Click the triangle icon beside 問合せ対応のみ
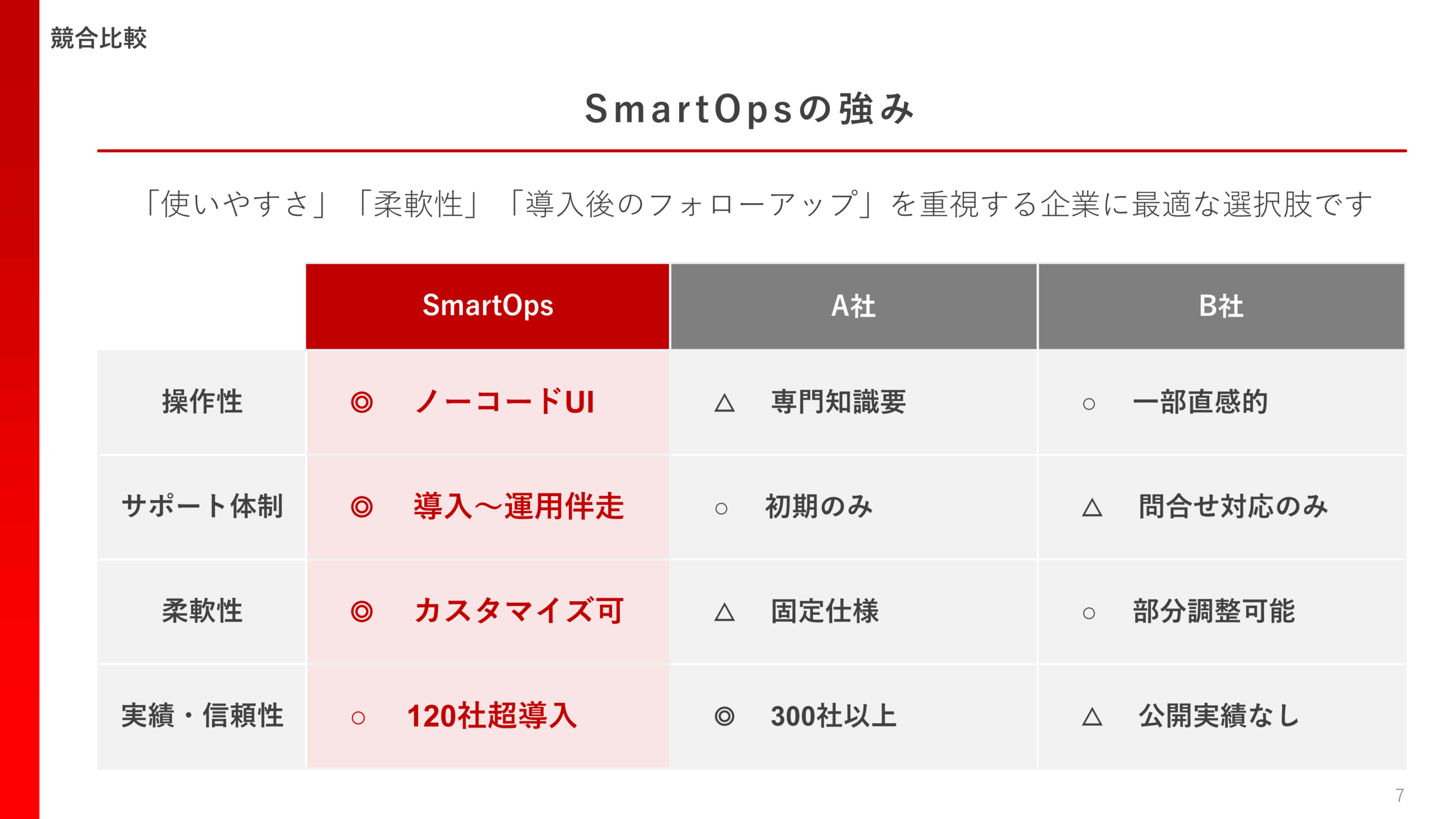 click(x=1092, y=507)
